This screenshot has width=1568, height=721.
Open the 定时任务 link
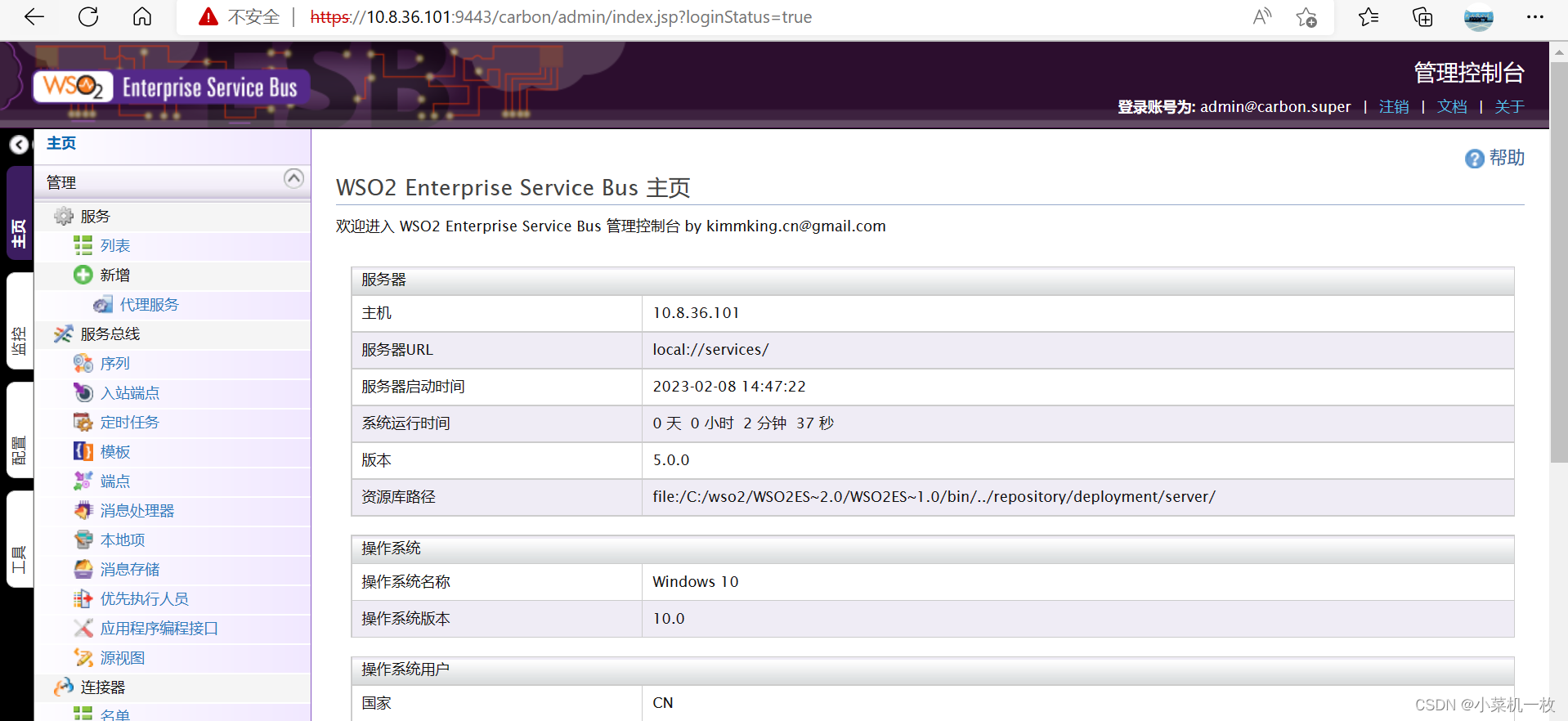point(130,423)
